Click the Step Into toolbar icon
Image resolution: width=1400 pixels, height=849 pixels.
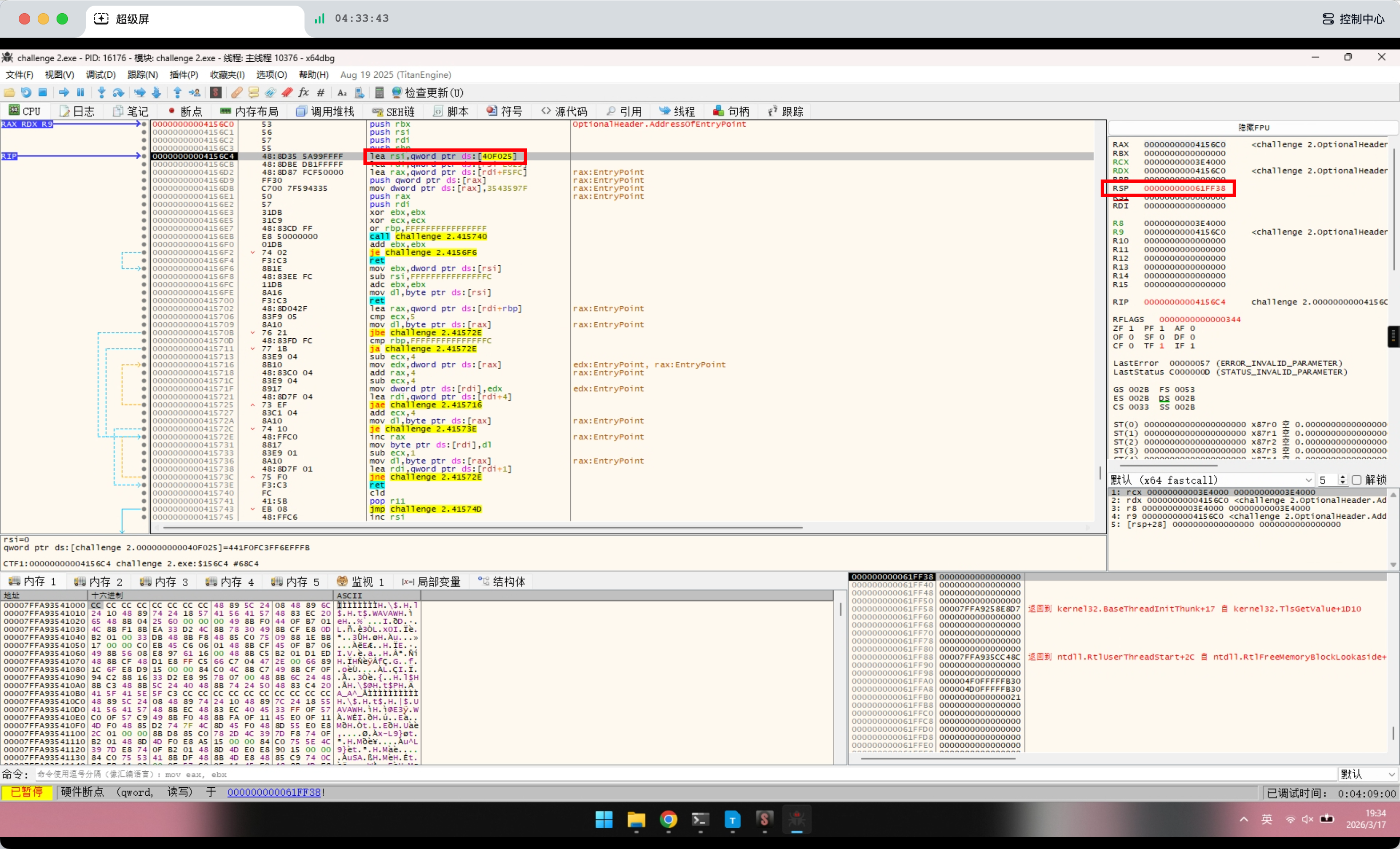[x=101, y=92]
